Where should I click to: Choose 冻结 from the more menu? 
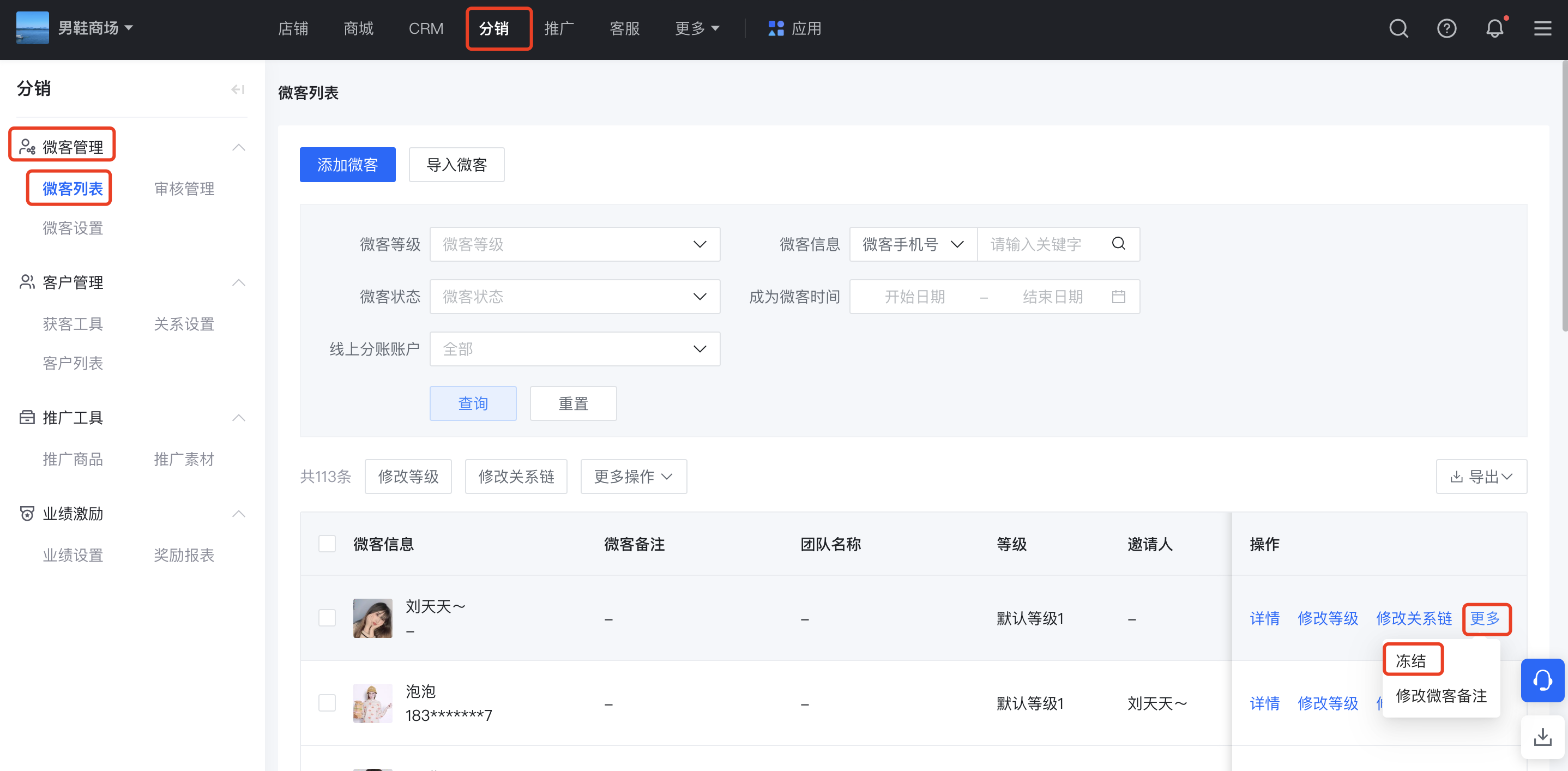[x=1411, y=660]
